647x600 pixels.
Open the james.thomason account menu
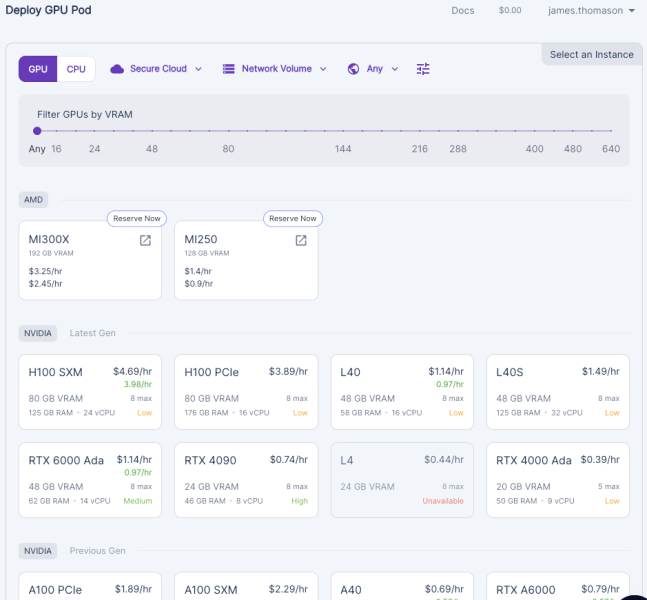pyautogui.click(x=591, y=11)
